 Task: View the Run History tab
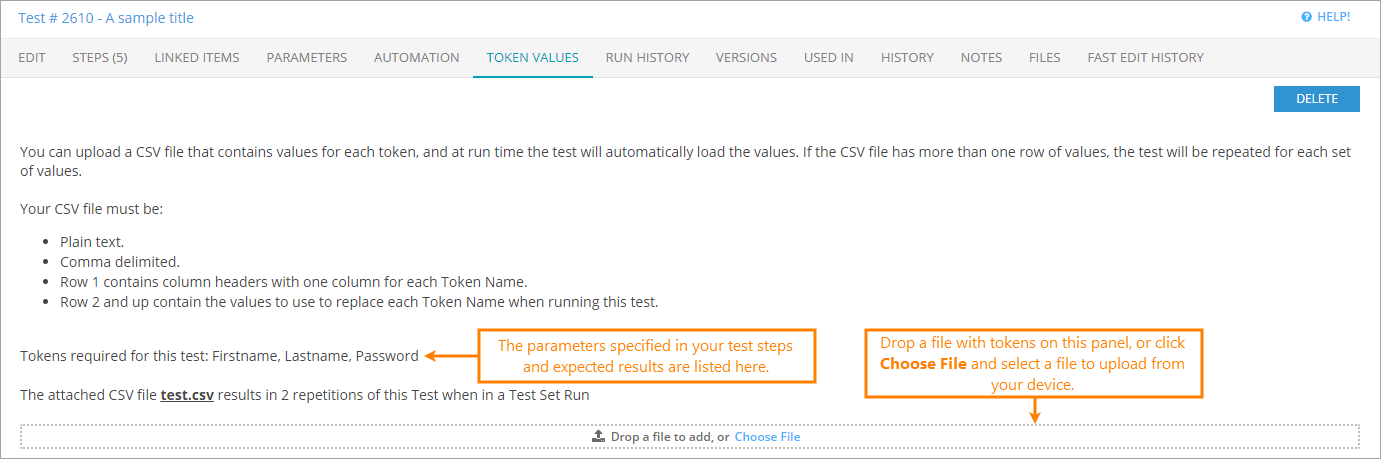click(648, 58)
